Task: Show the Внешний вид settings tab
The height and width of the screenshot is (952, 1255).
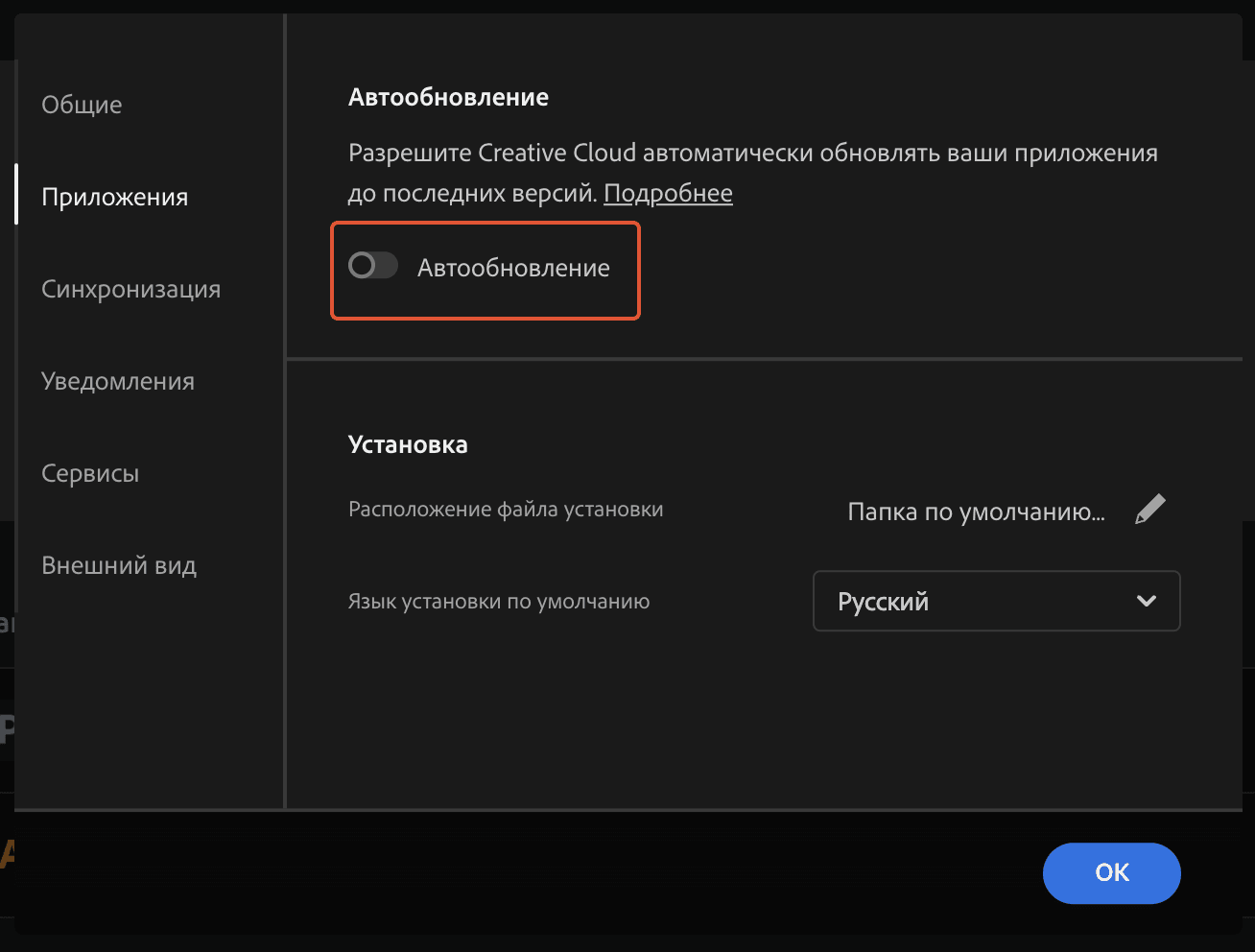Action: [119, 565]
